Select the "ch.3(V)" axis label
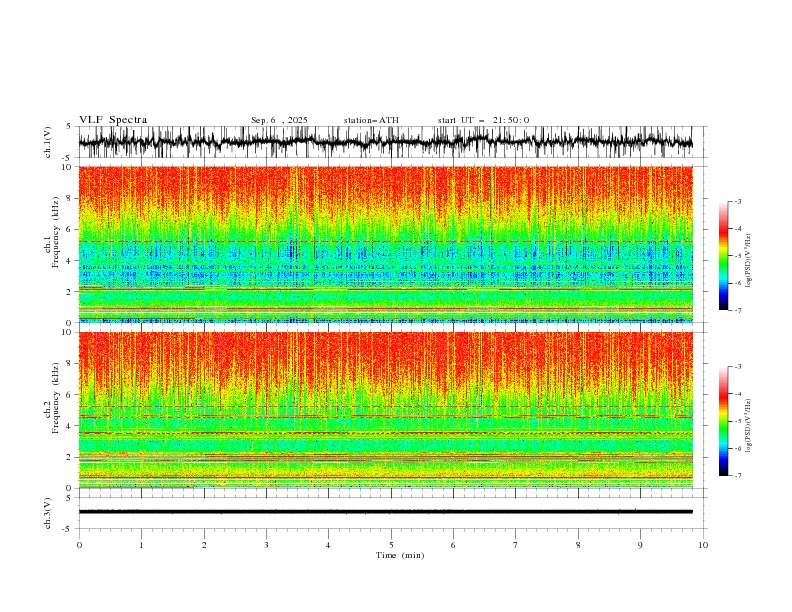The image size is (792, 612). tap(48, 513)
